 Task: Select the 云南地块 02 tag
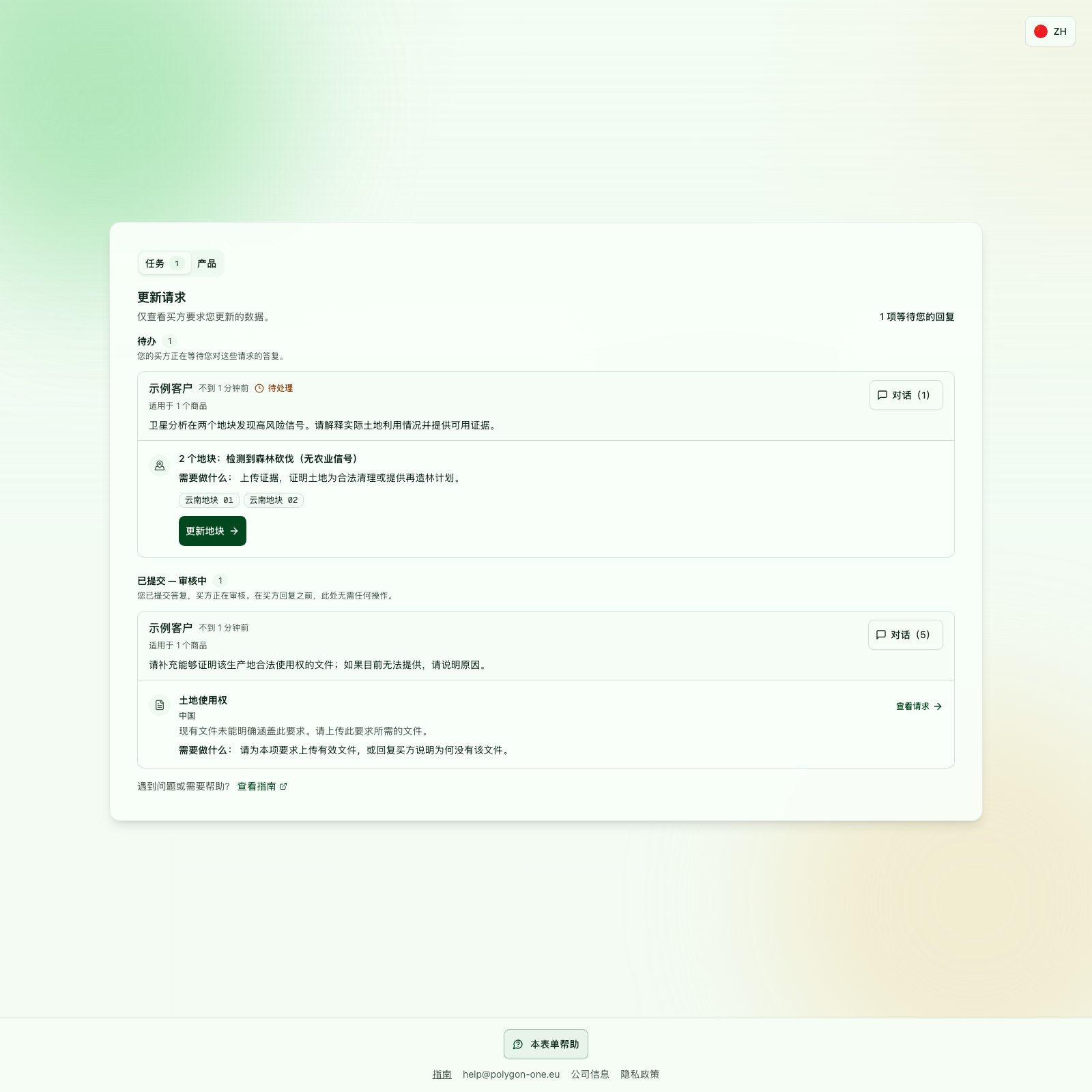(274, 500)
